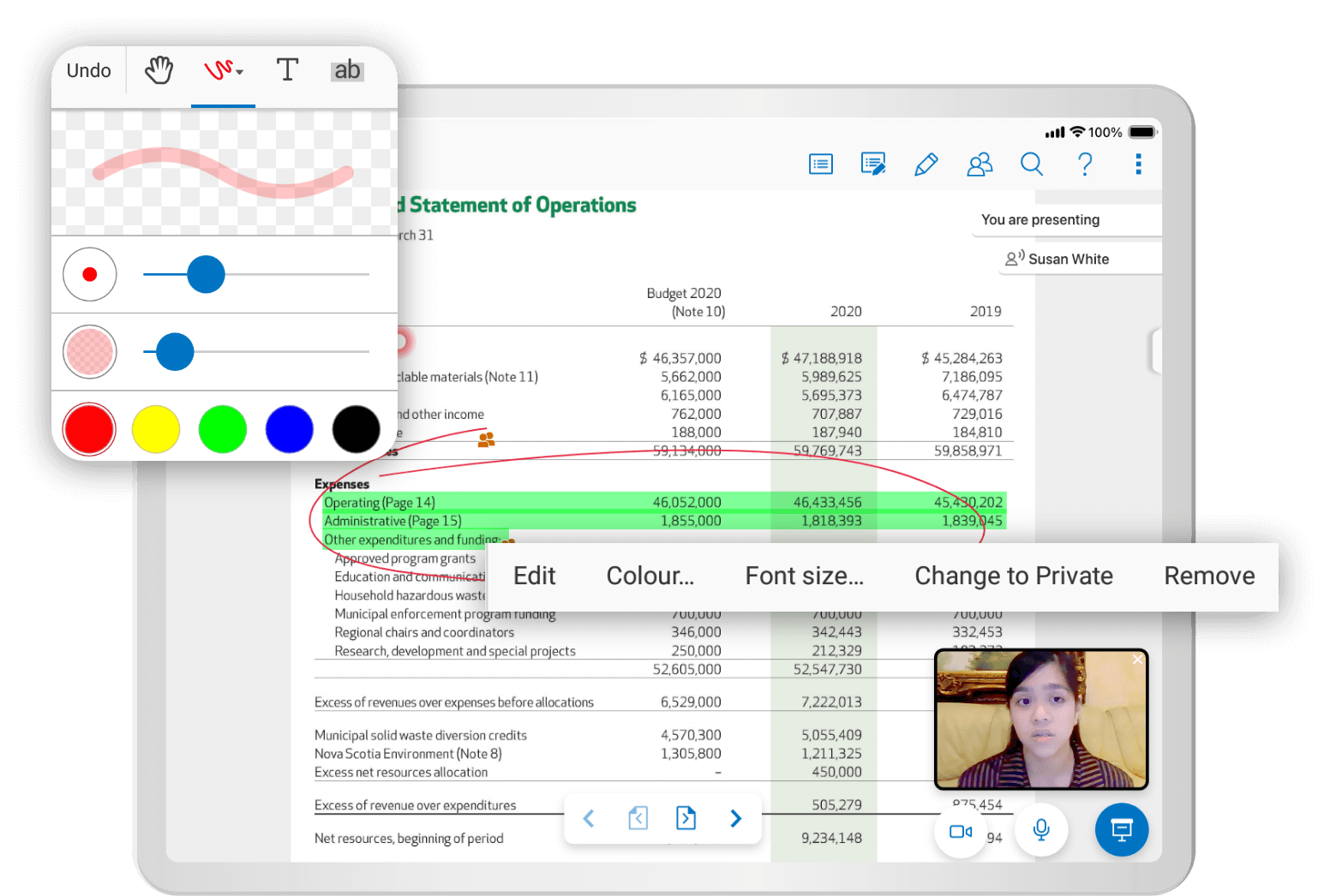
Task: Click the Undo button
Action: point(87,70)
